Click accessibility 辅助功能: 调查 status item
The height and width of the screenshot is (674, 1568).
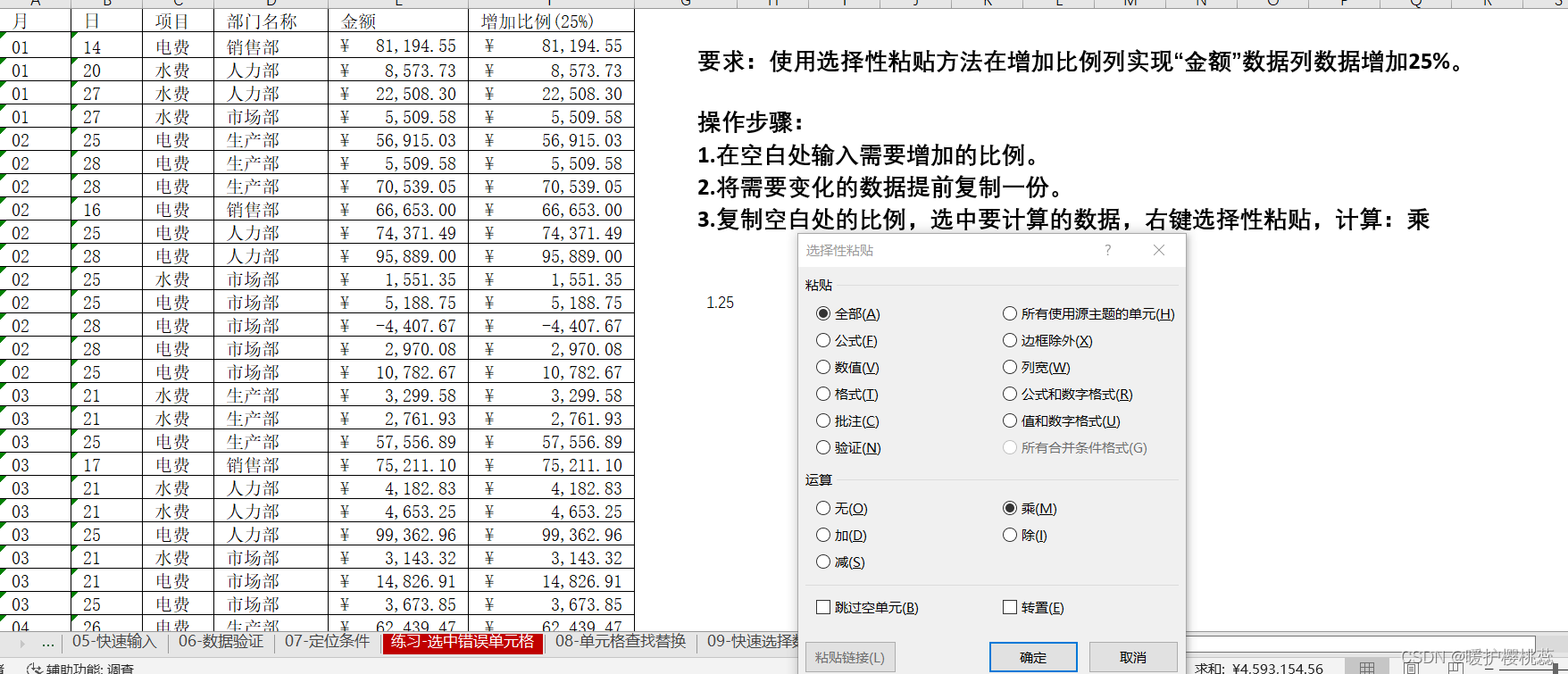pos(80,668)
